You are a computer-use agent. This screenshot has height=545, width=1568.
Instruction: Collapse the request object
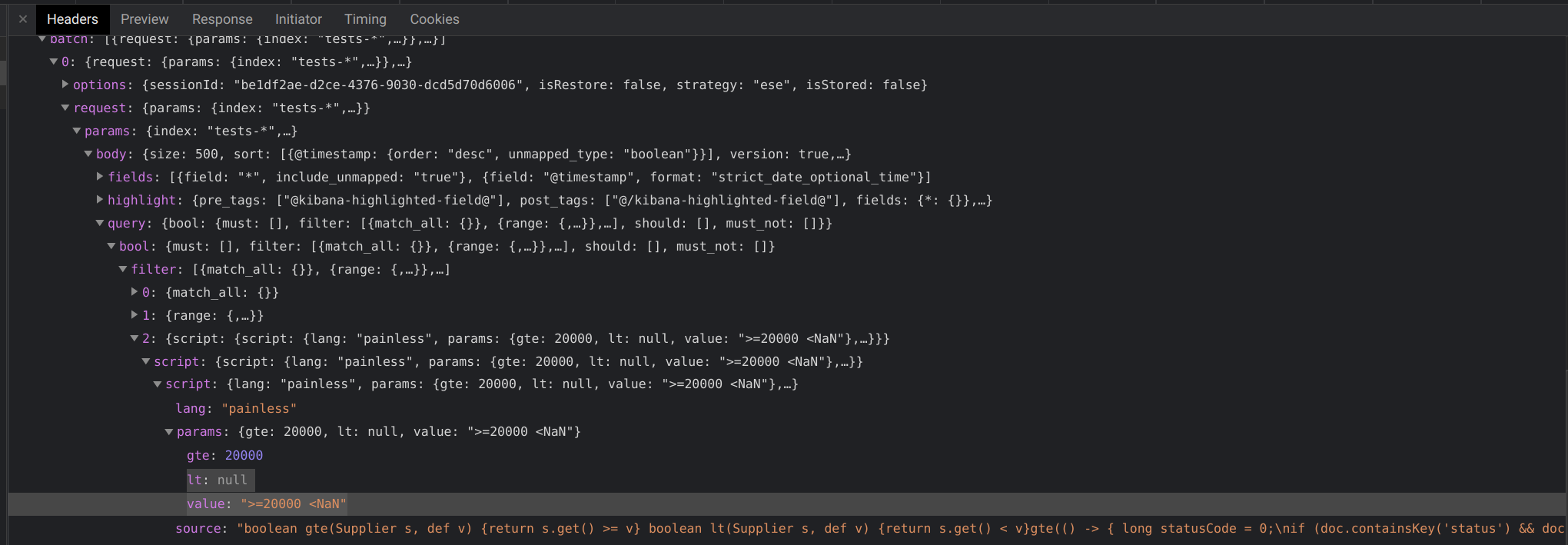point(65,108)
